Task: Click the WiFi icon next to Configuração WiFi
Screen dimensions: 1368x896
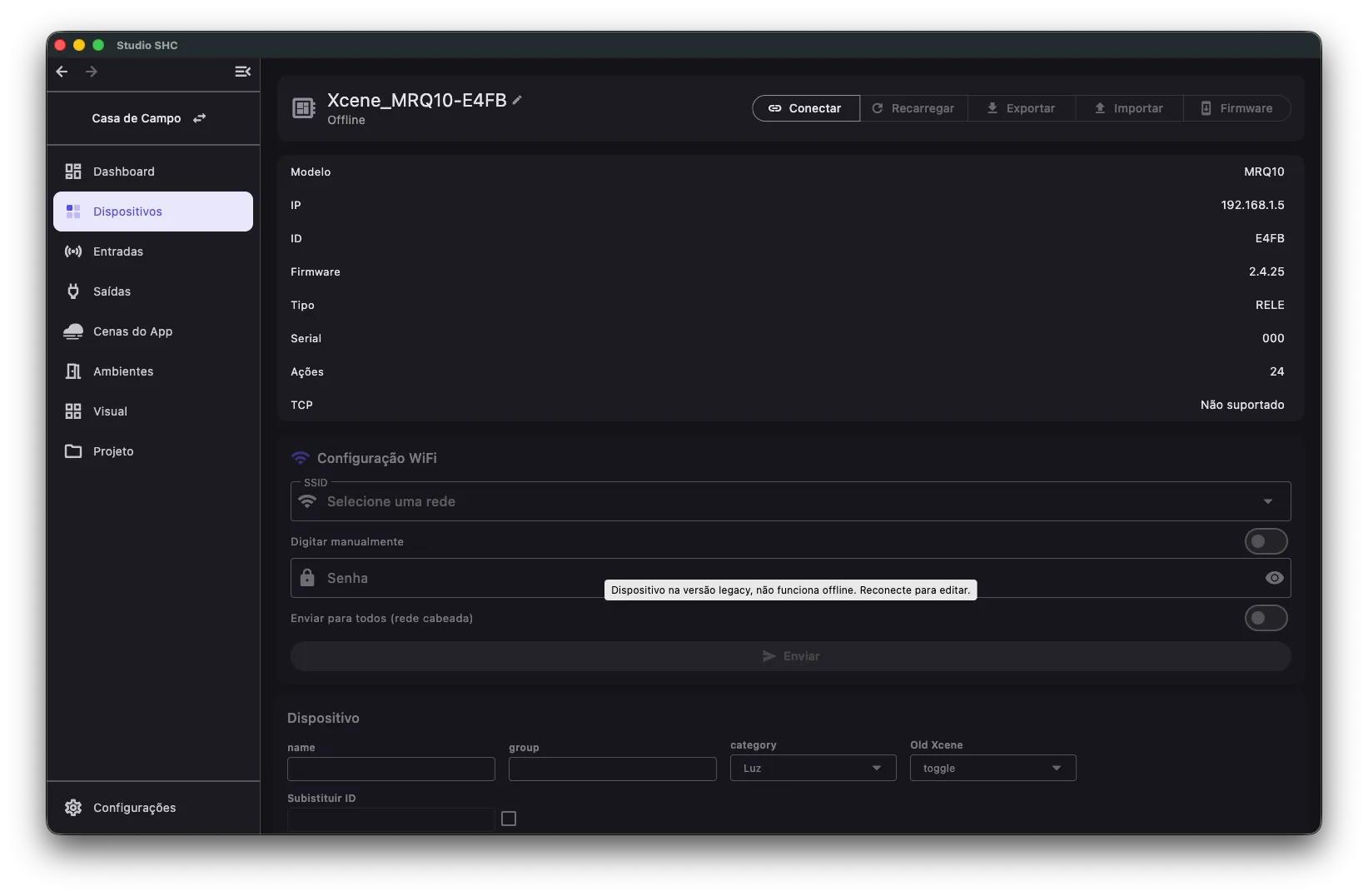Action: (x=300, y=458)
